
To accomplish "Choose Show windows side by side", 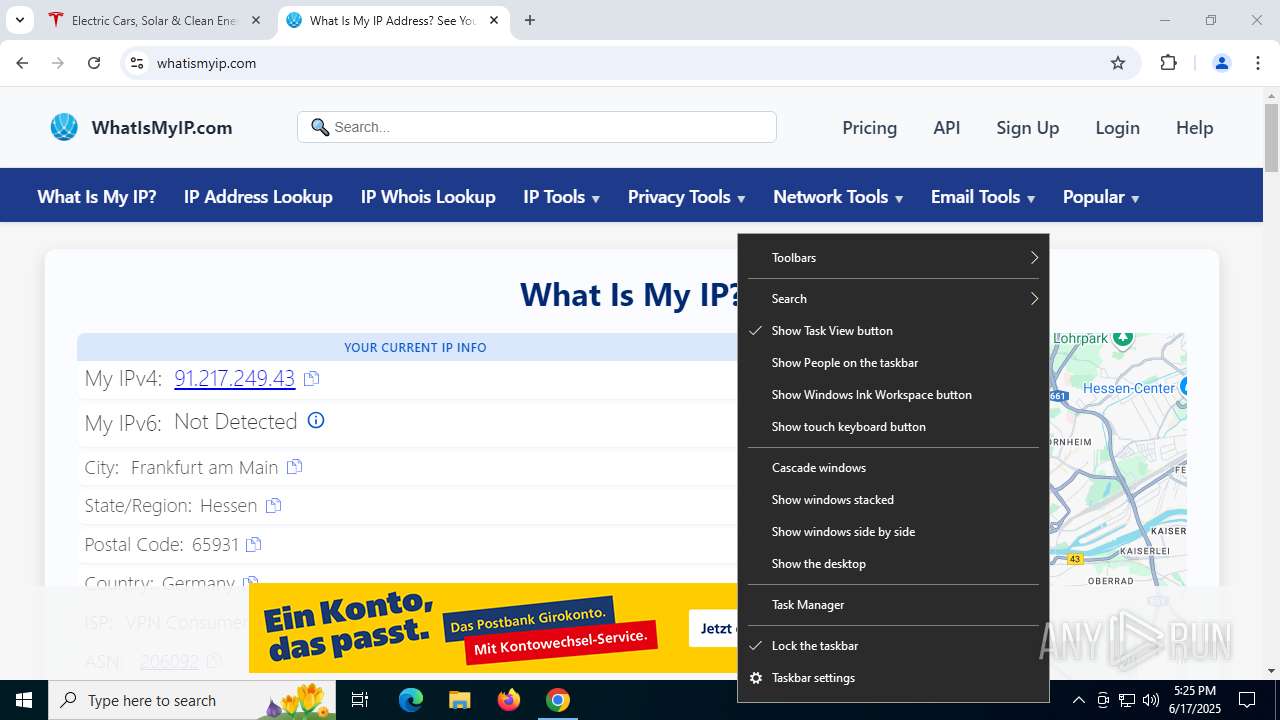I will point(893,532).
